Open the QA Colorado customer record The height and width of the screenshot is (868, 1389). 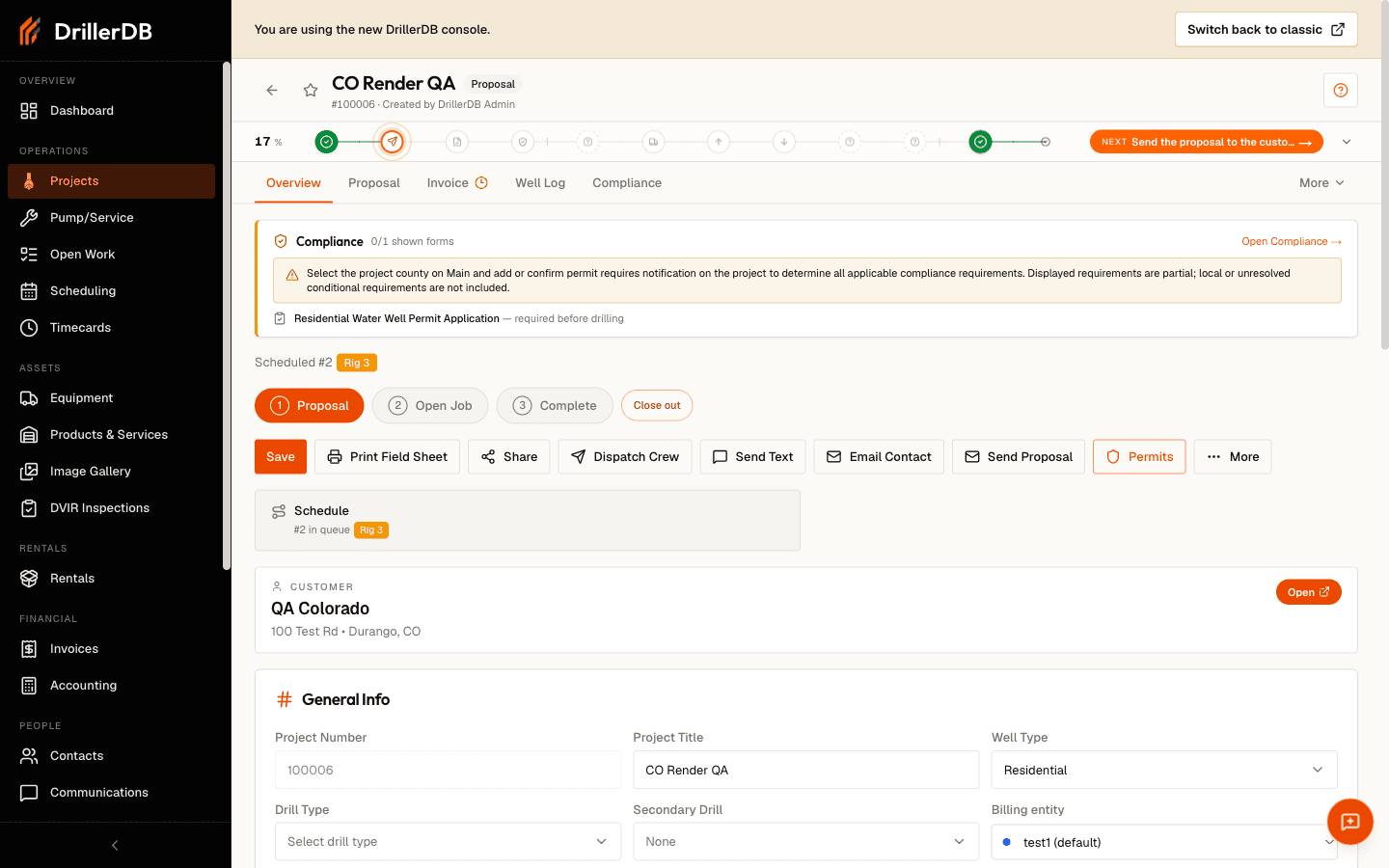[x=1308, y=592]
